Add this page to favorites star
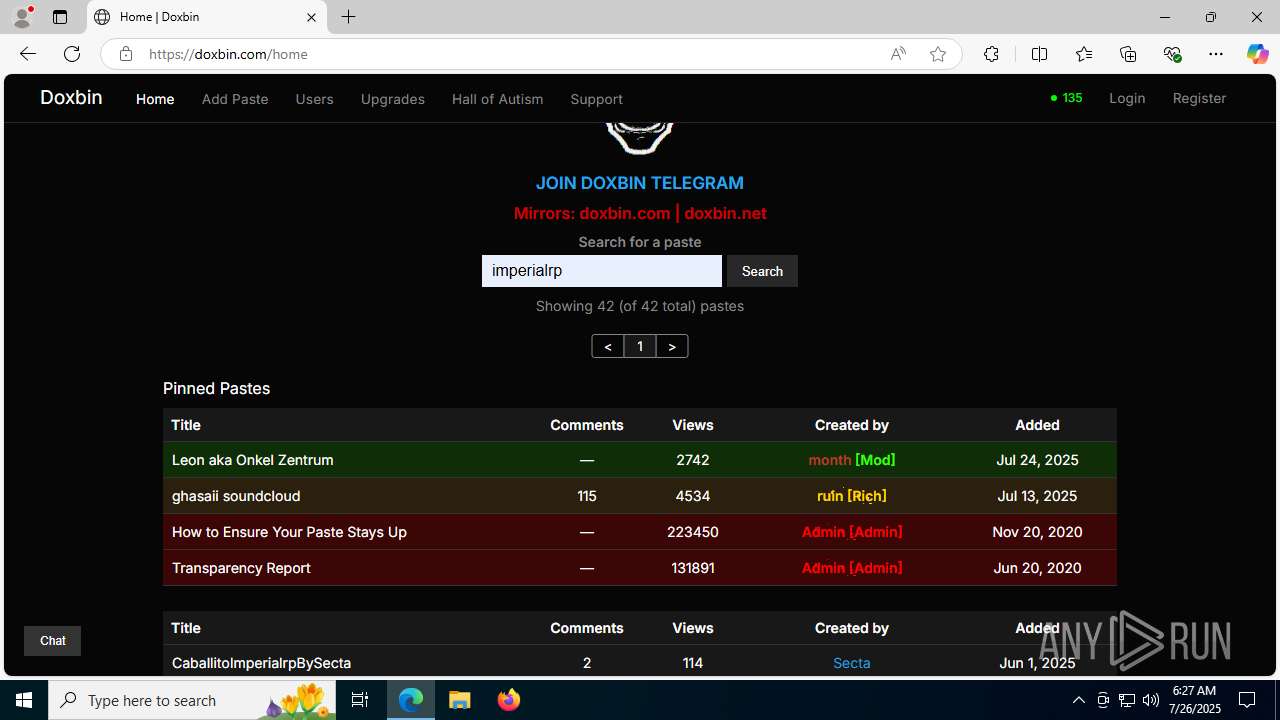 click(x=938, y=54)
